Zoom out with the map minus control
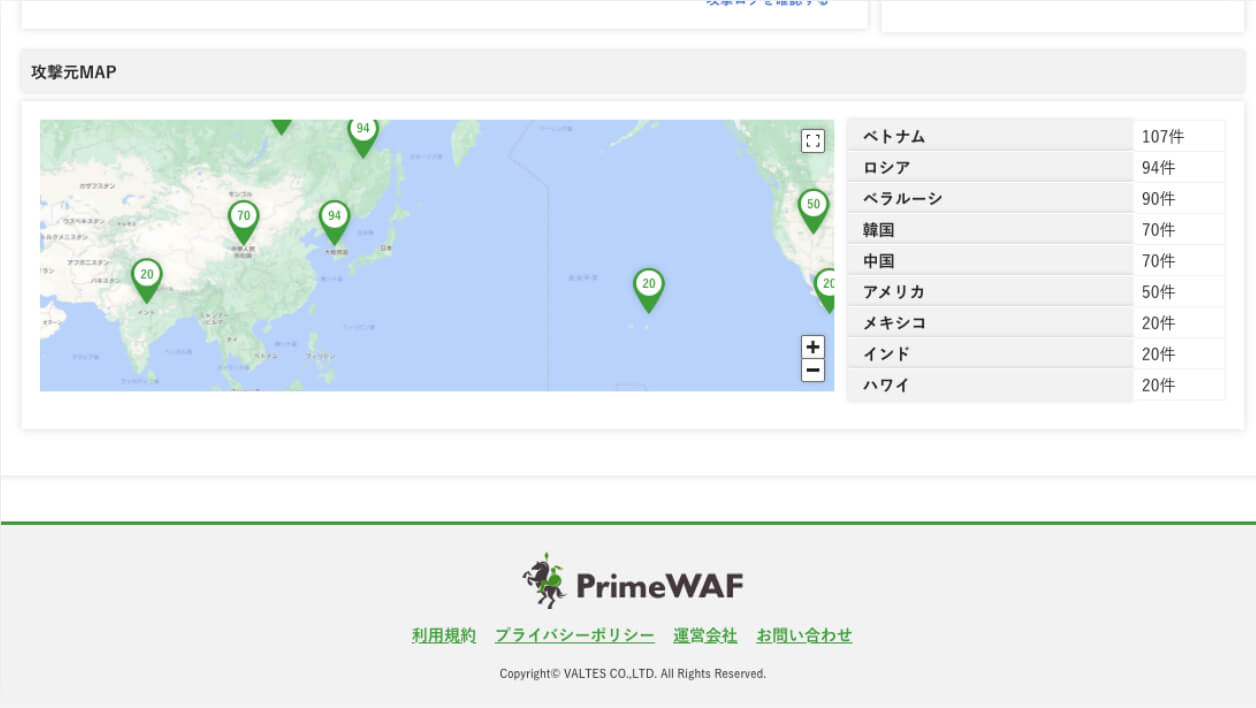Viewport: 1256px width, 708px height. (x=813, y=370)
